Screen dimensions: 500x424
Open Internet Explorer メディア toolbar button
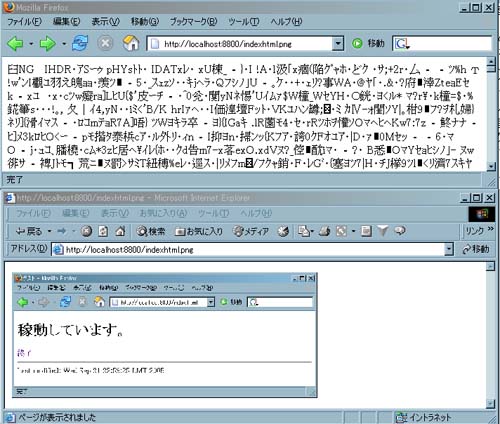[x=251, y=231]
